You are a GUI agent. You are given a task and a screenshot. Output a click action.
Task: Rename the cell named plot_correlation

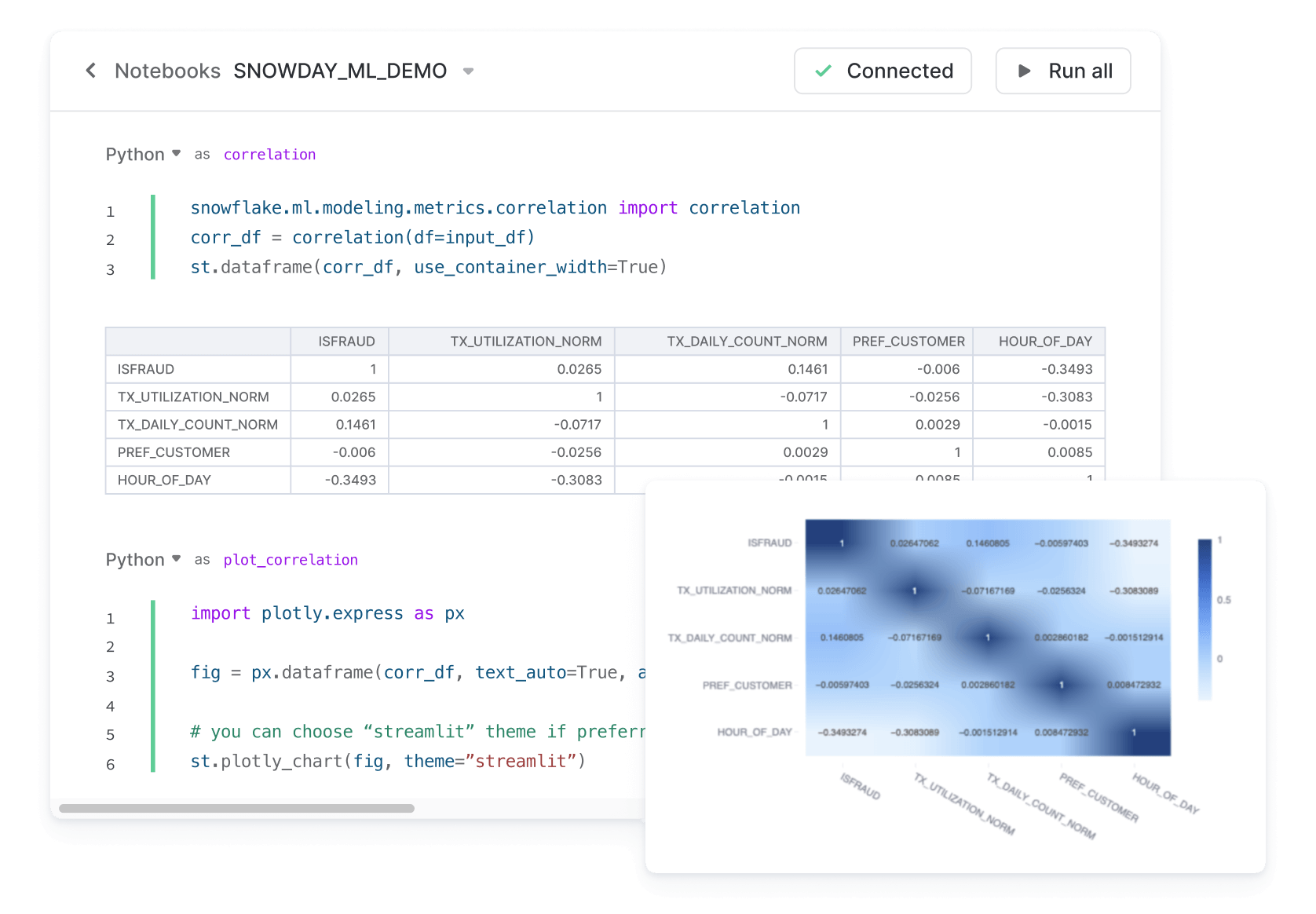click(x=291, y=560)
